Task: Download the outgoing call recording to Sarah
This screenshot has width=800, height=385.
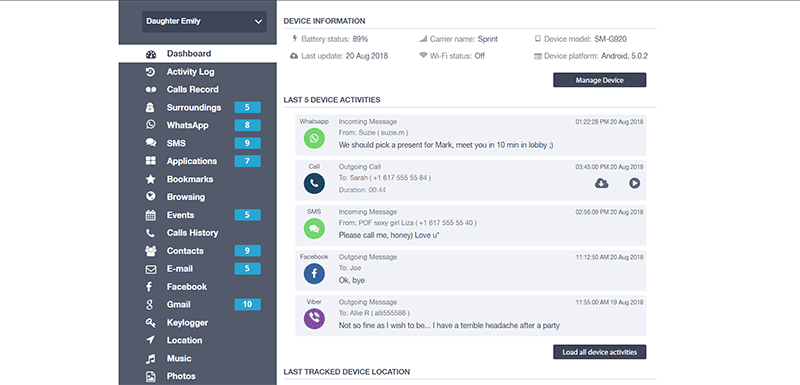Action: [x=602, y=183]
